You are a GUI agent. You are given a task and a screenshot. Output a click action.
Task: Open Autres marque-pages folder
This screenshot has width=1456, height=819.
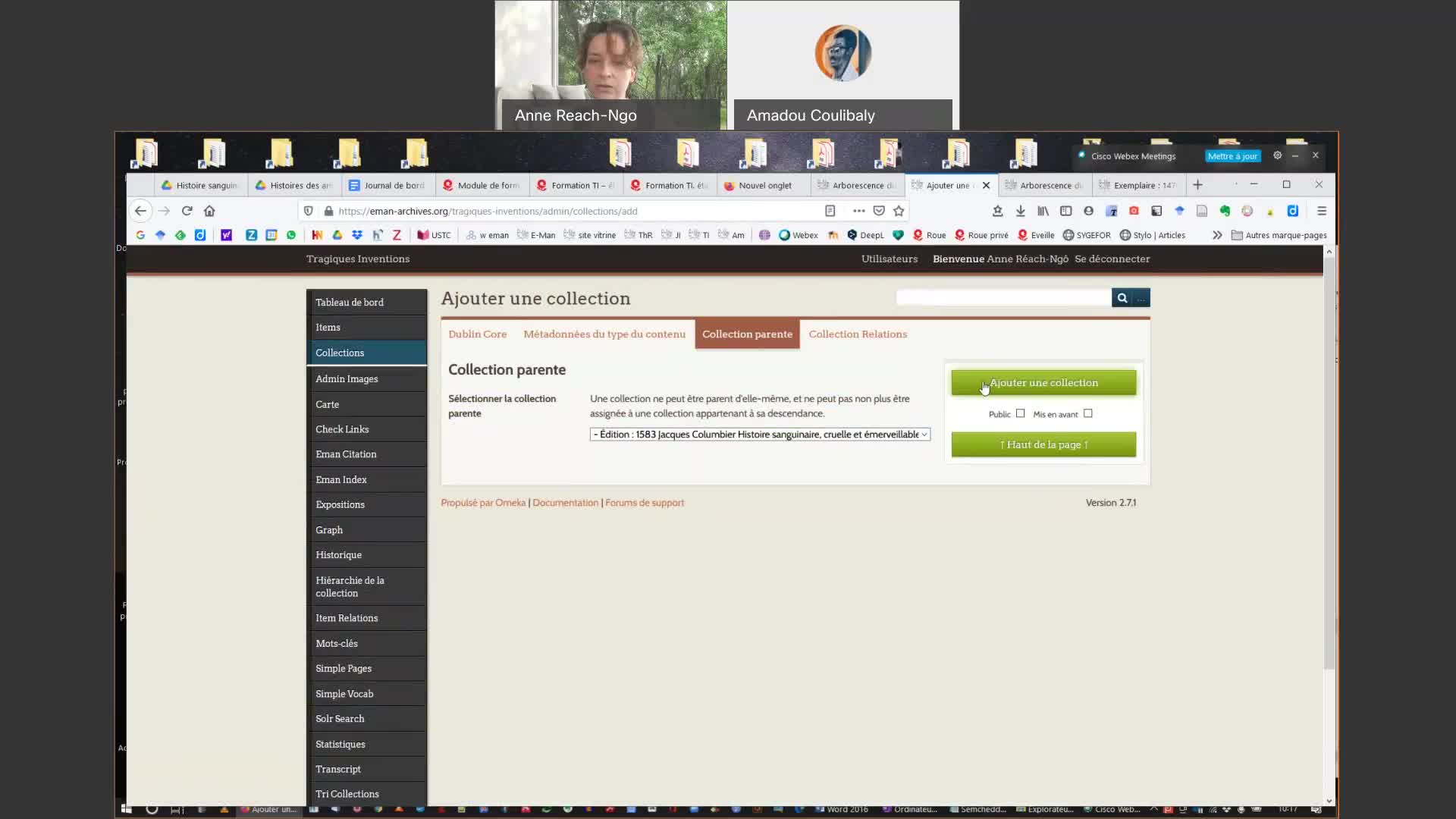(1279, 235)
